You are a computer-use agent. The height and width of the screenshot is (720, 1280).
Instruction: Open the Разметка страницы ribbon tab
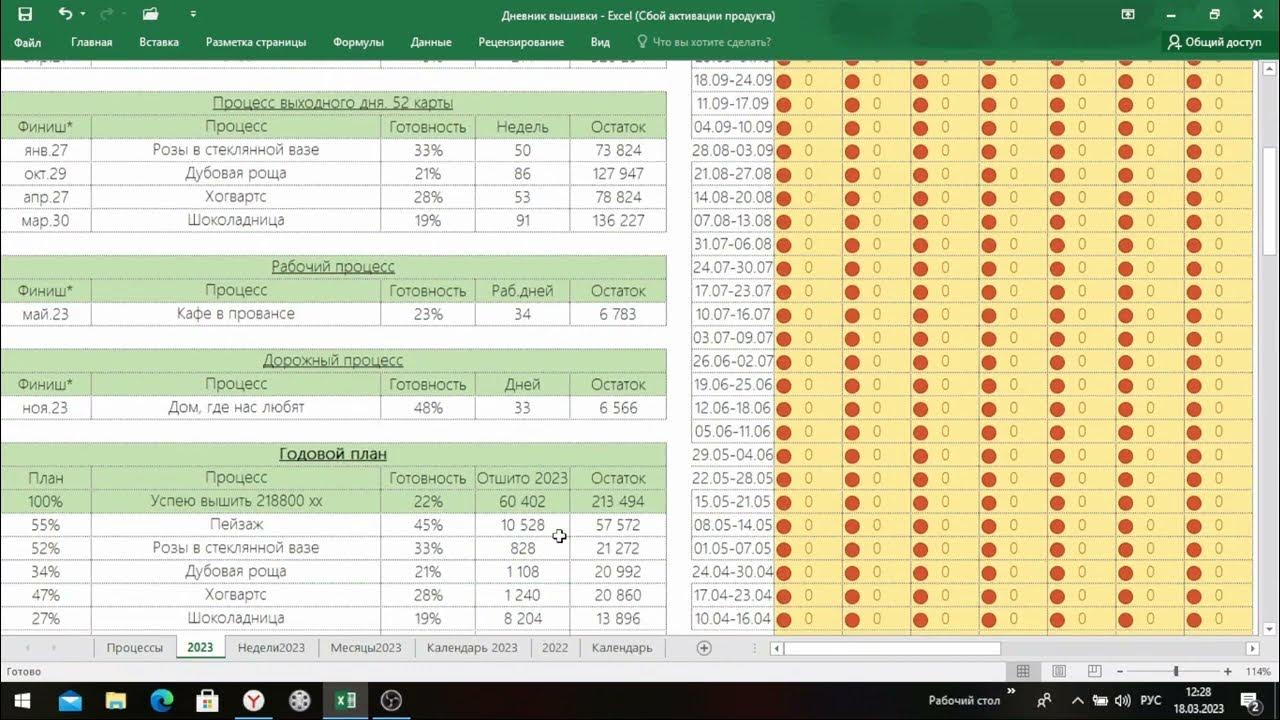point(256,43)
